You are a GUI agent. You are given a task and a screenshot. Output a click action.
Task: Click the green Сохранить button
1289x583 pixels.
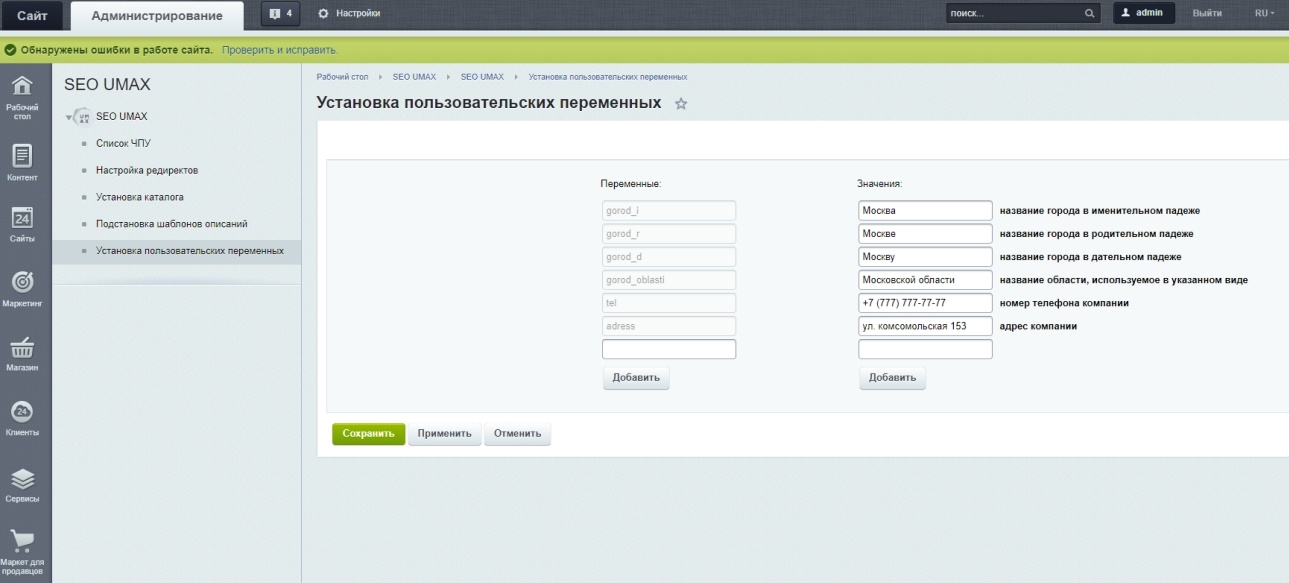368,433
